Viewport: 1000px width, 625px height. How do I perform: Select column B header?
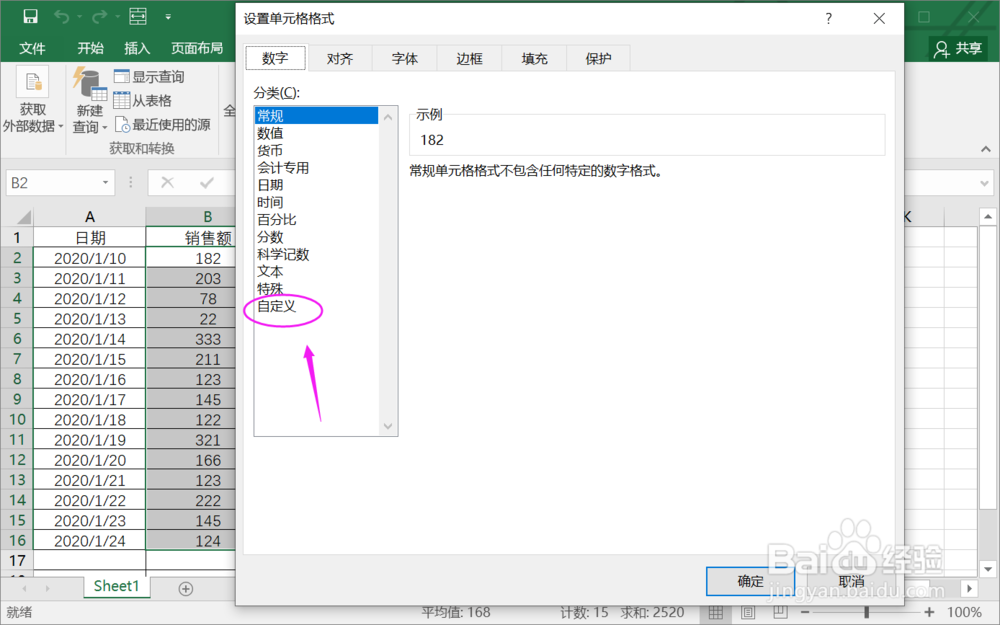pyautogui.click(x=191, y=217)
